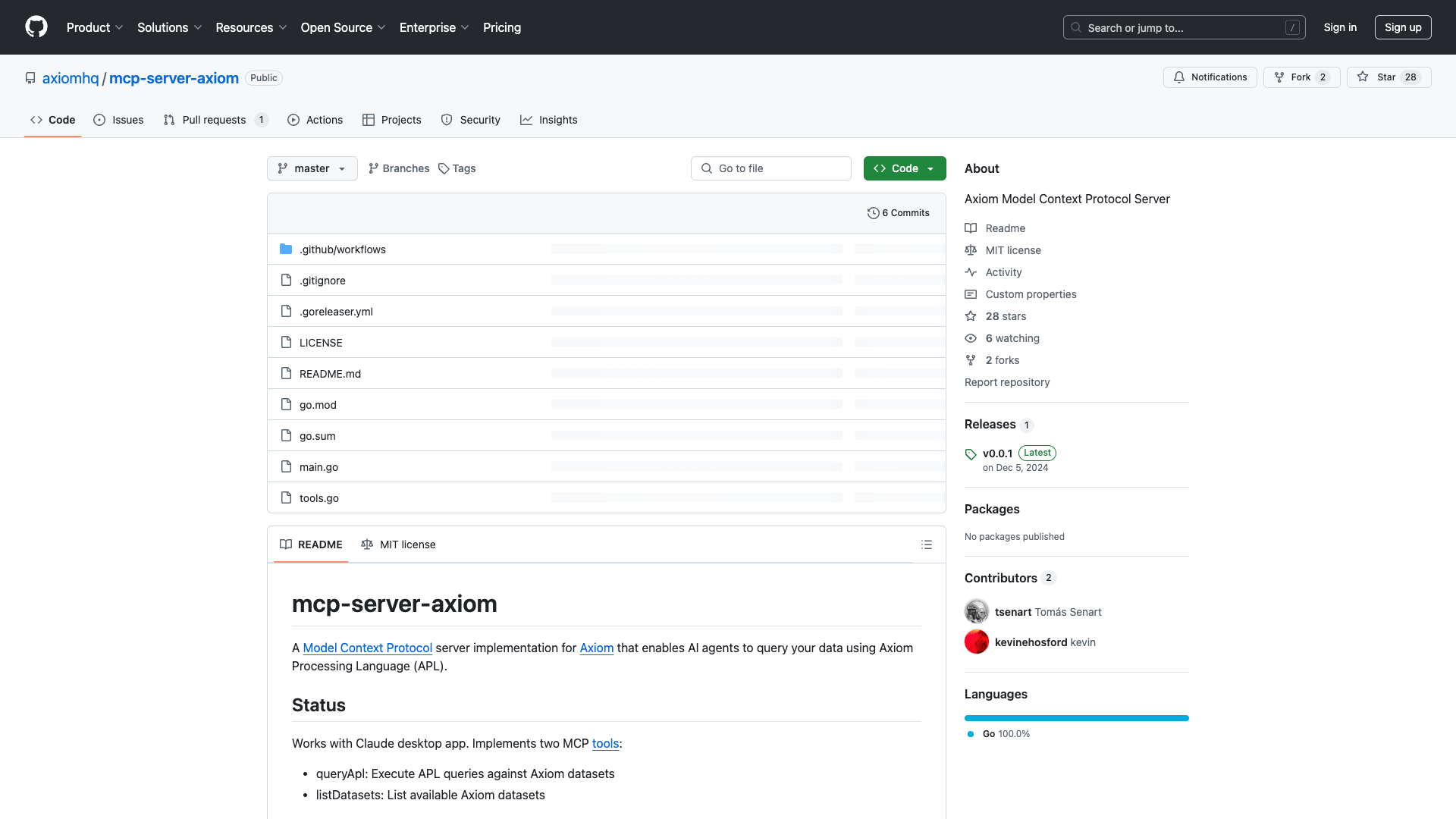Open the master branch dropdown
1456x819 pixels.
click(x=312, y=168)
